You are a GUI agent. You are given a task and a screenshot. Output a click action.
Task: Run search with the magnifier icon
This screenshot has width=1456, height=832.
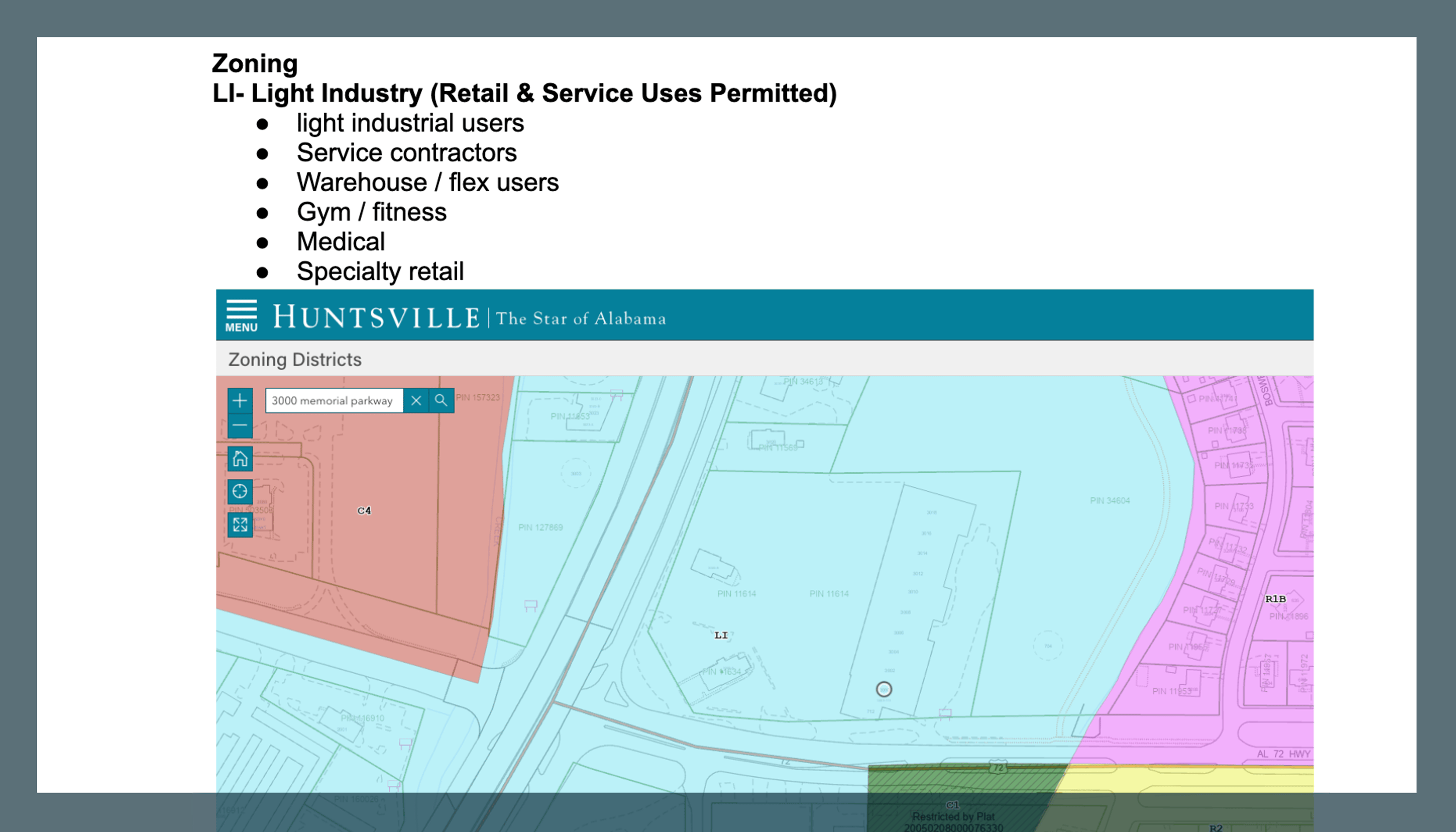(x=441, y=400)
